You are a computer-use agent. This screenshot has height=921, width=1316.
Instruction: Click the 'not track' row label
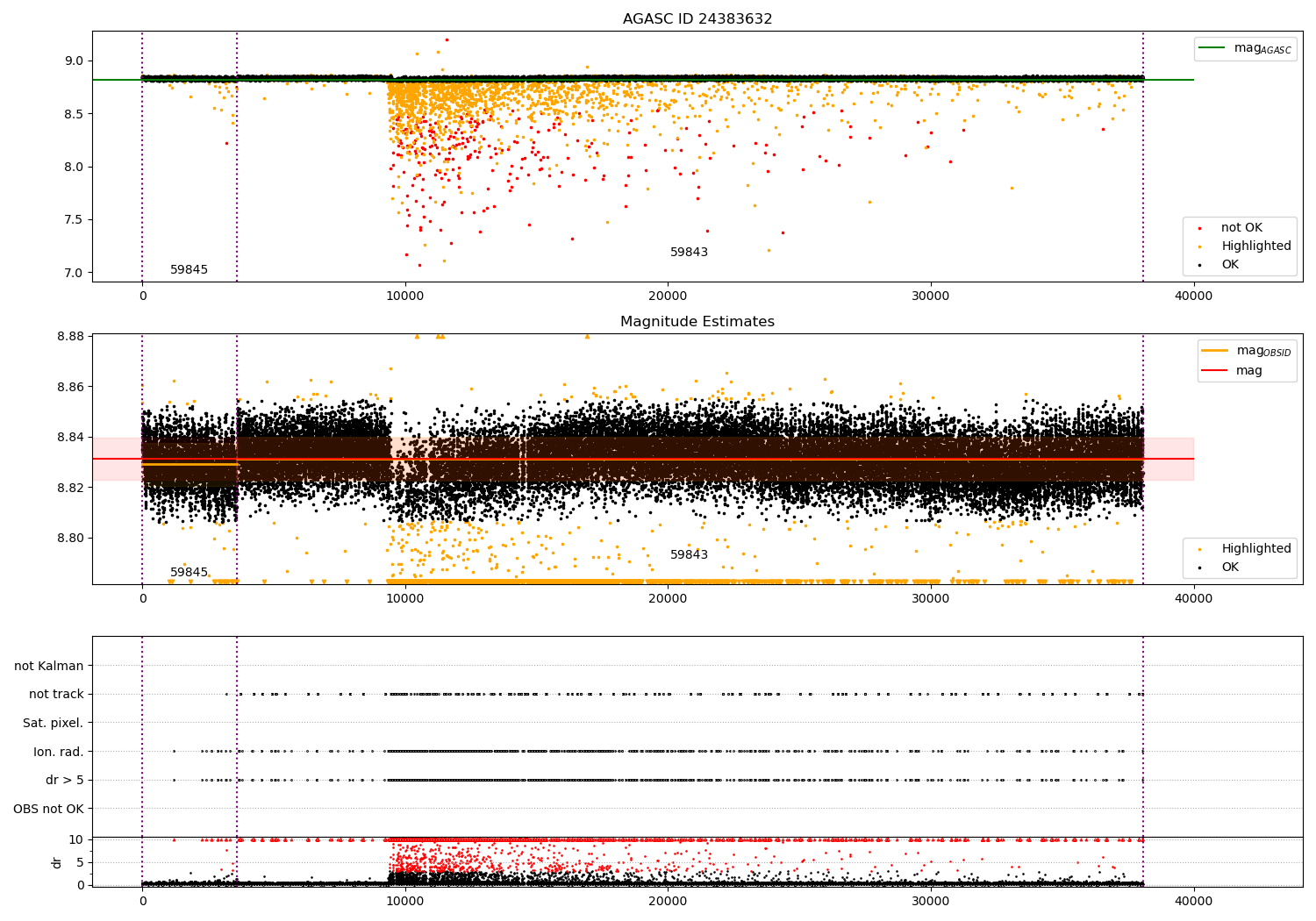[x=56, y=695]
